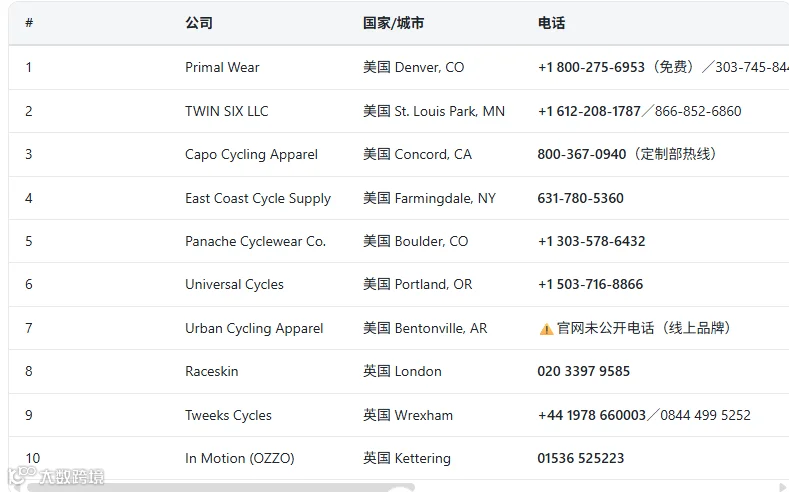Click the In Motion (OZZO) entry

coord(240,458)
